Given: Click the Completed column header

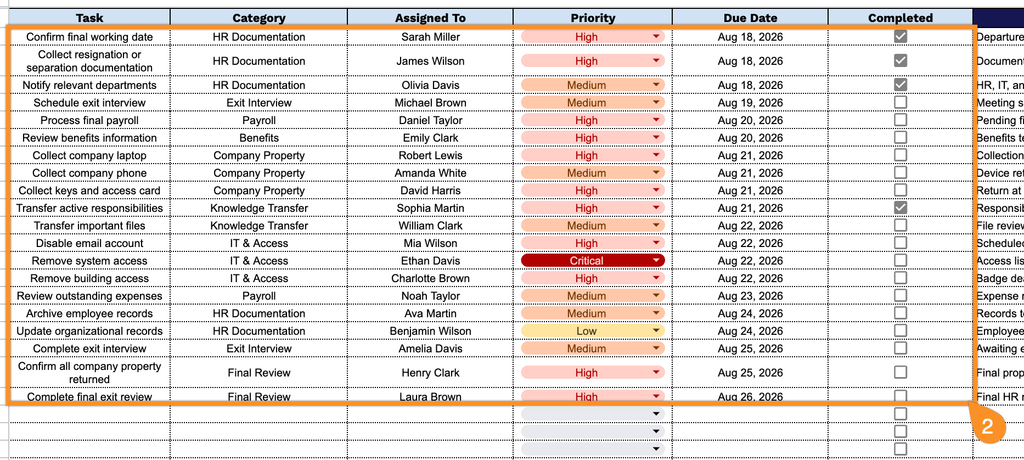Looking at the screenshot, I should [901, 18].
